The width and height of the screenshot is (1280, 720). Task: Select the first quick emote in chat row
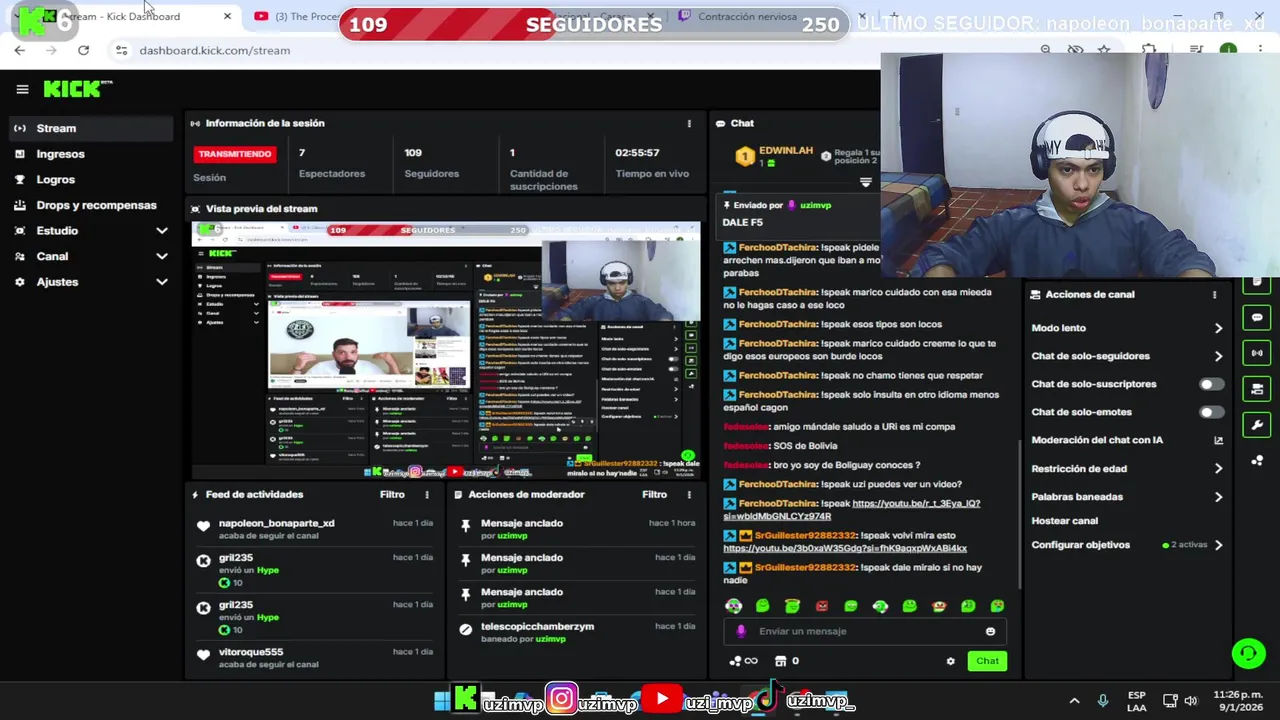click(733, 606)
